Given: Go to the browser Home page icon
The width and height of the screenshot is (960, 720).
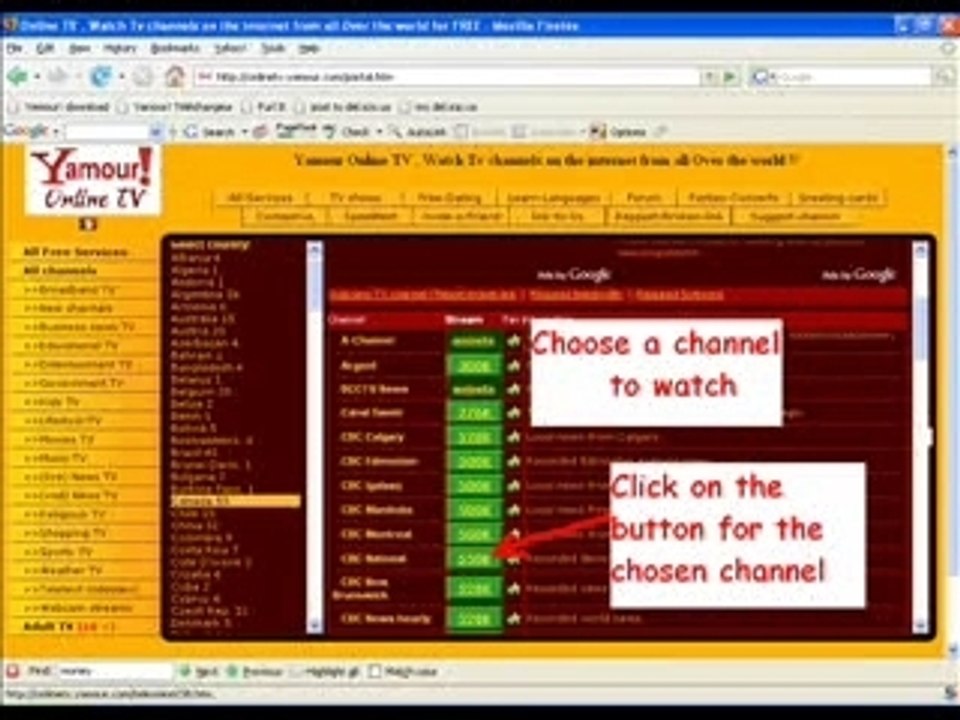Looking at the screenshot, I should point(174,77).
